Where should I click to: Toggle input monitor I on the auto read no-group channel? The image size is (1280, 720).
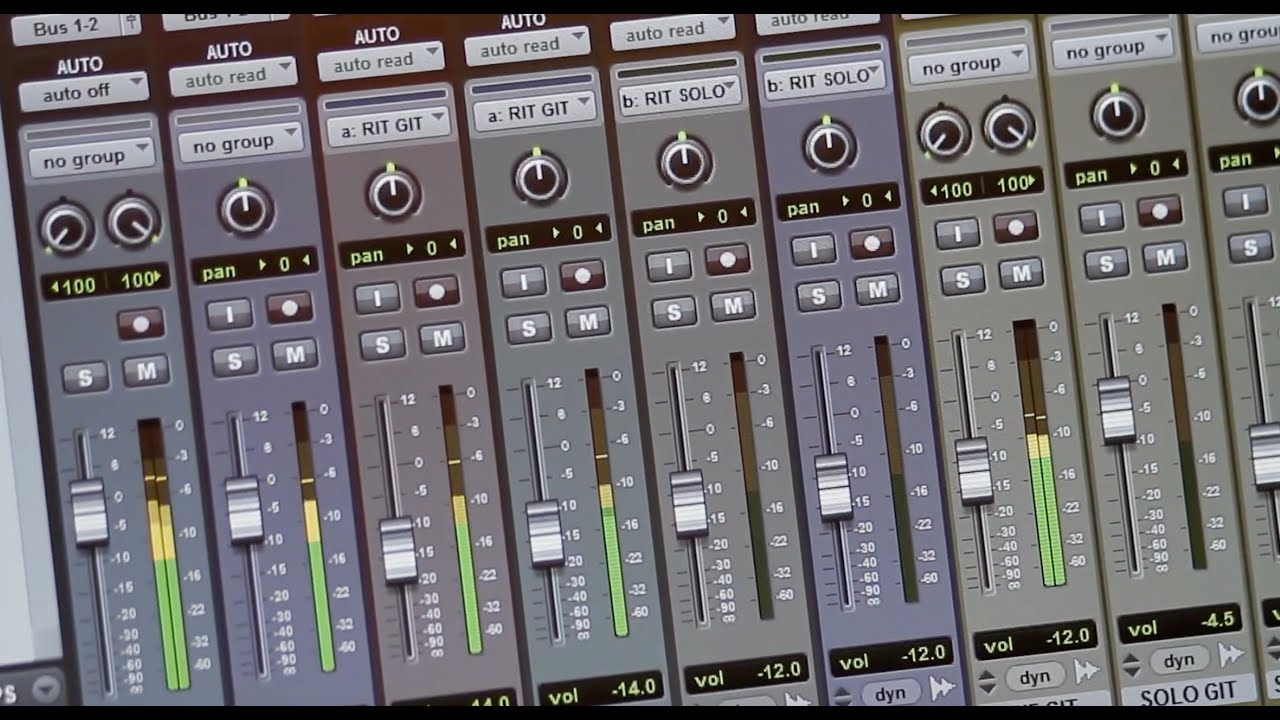click(x=229, y=313)
